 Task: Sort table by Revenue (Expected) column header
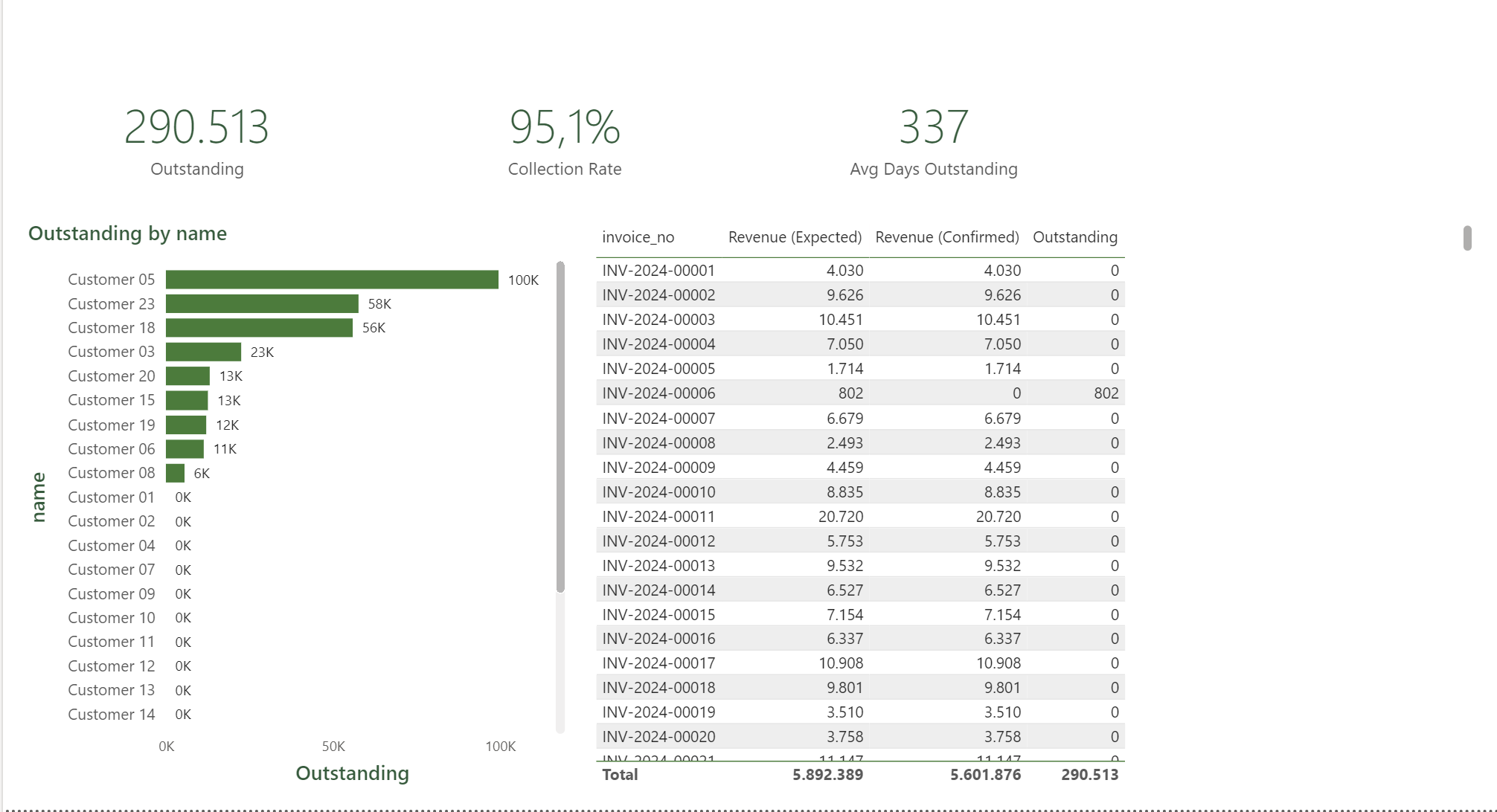click(795, 237)
